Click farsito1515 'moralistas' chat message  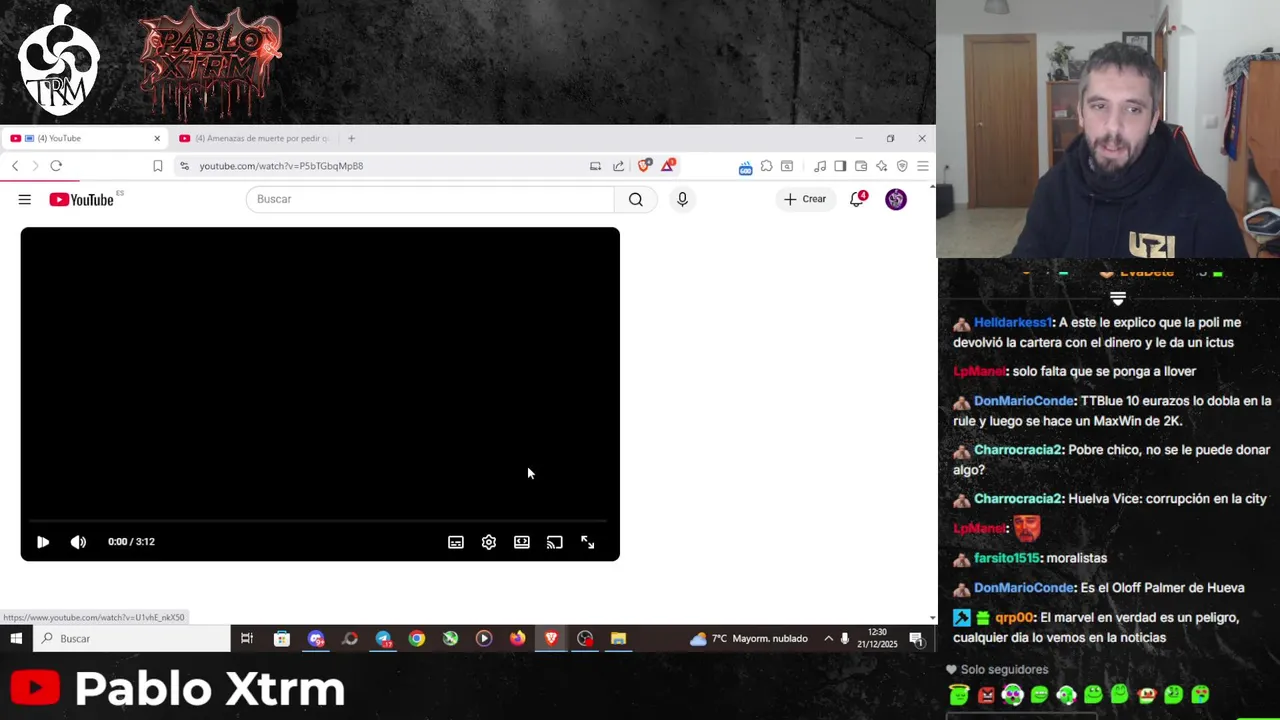tap(1030, 558)
